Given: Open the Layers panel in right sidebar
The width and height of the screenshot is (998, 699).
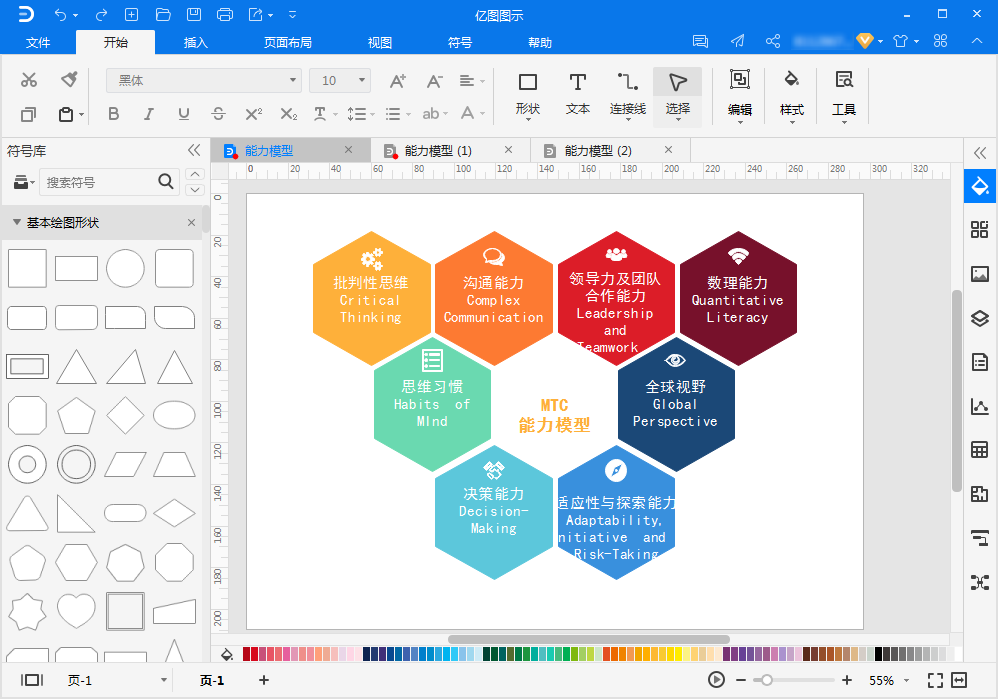Looking at the screenshot, I should 979,318.
